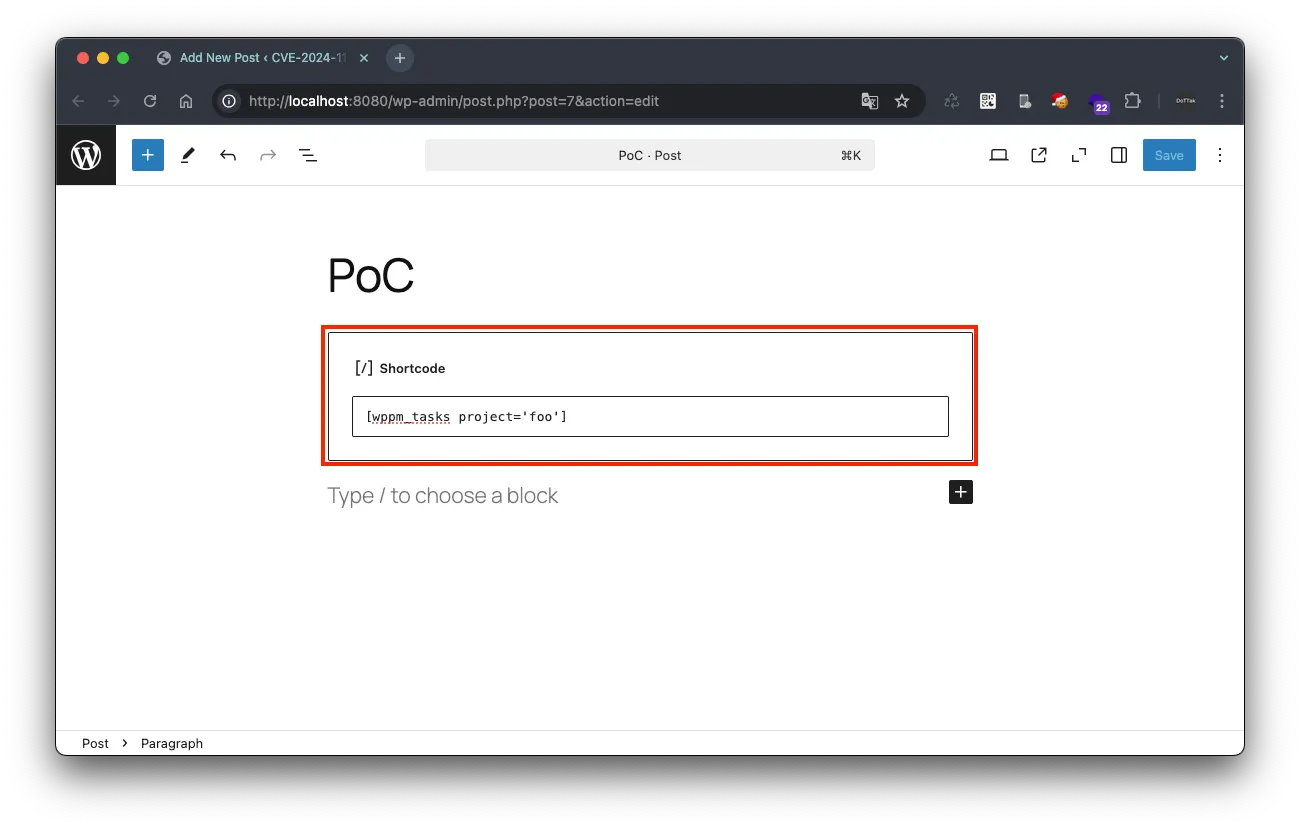Go forward in browser history

tap(114, 101)
